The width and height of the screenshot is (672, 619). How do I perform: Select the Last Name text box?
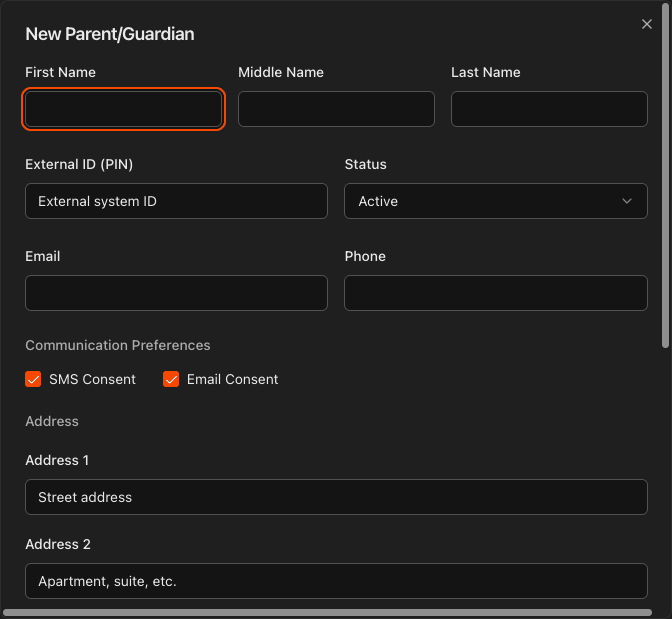coord(549,109)
